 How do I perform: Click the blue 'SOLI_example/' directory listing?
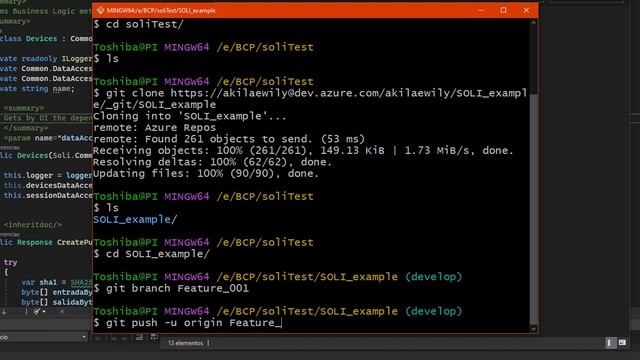(x=135, y=220)
